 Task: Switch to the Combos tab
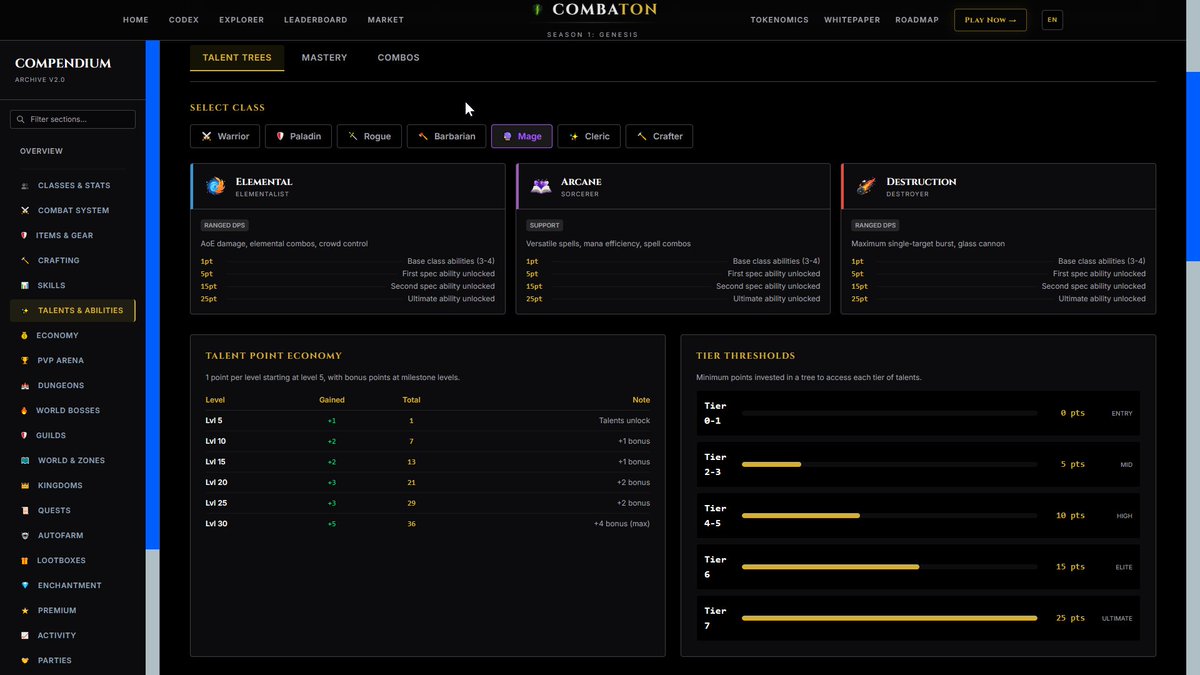398,58
